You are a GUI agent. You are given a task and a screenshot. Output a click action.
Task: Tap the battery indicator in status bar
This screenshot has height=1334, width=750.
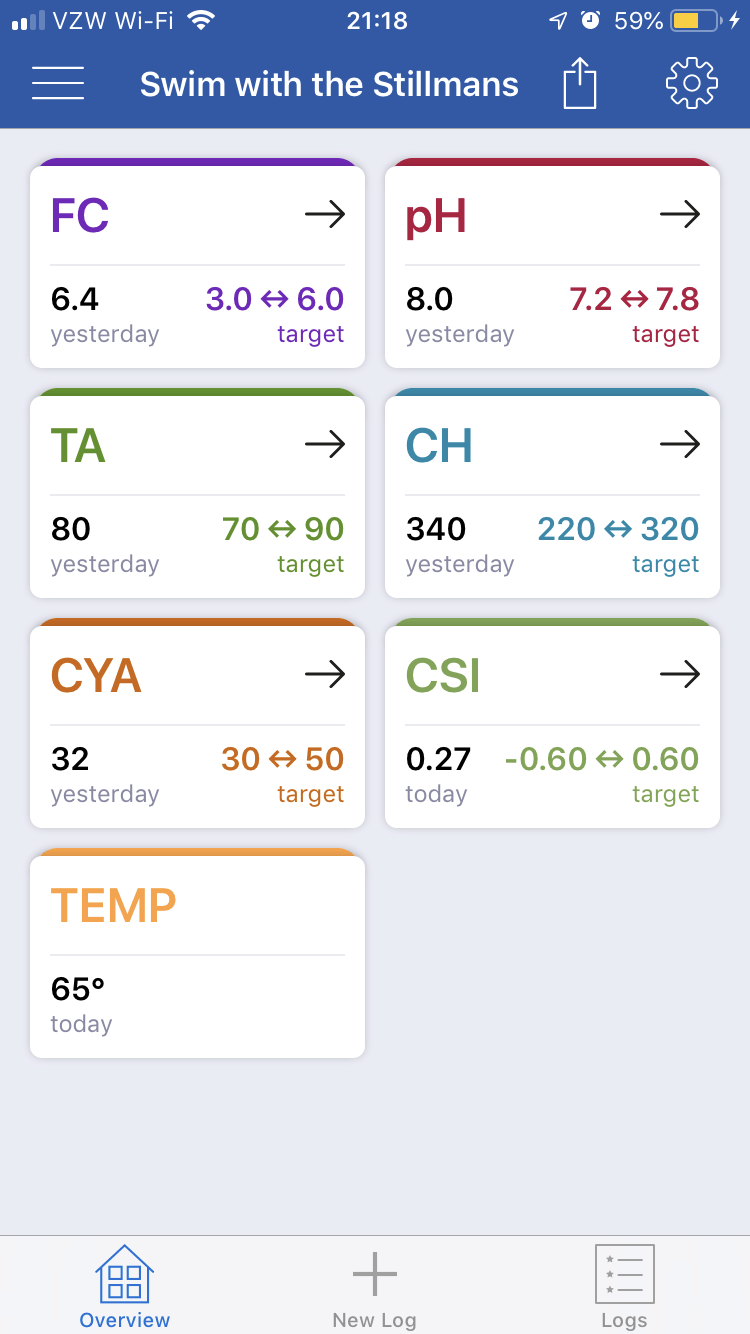click(x=696, y=20)
